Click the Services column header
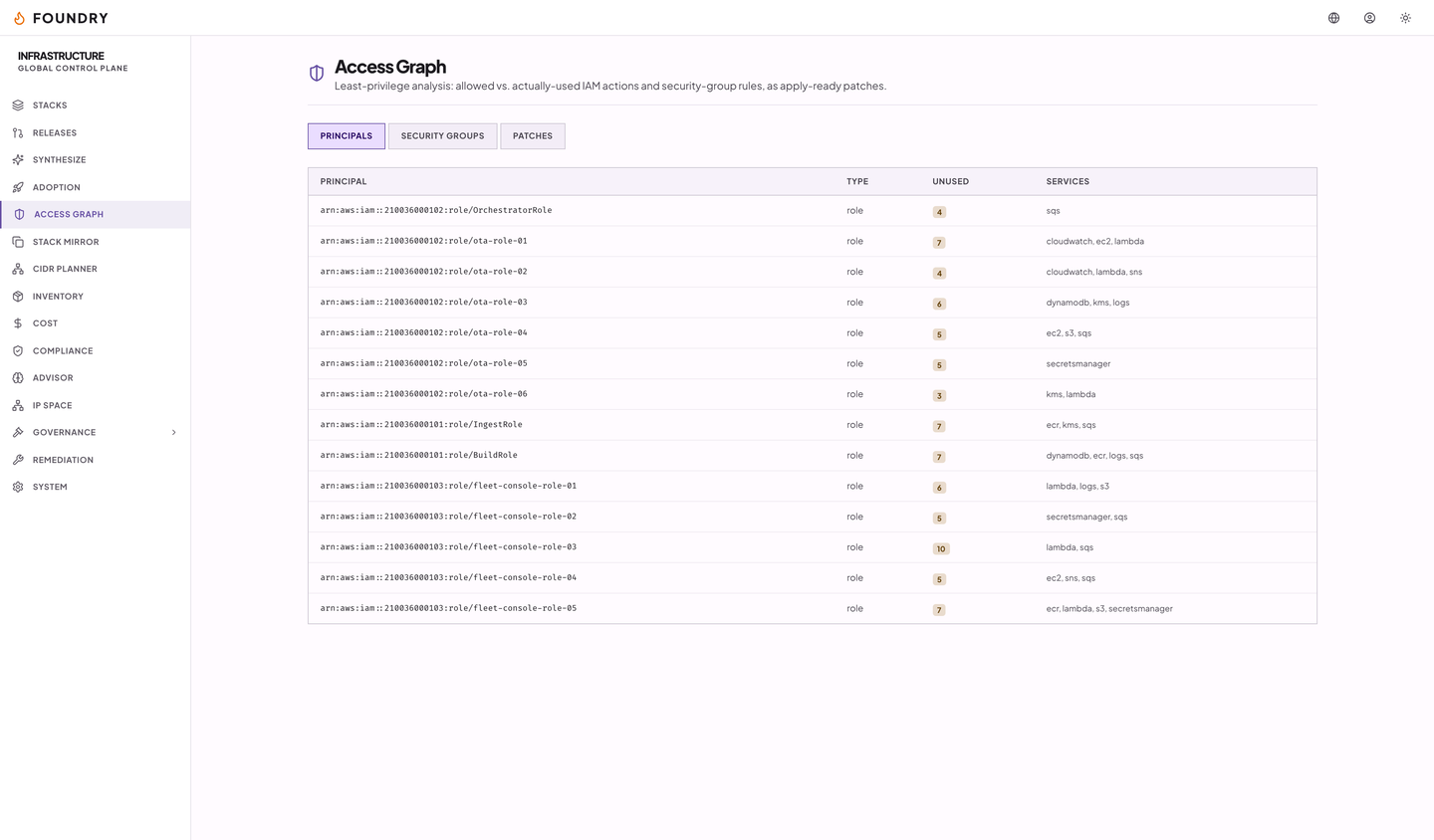Viewport: 1434px width, 840px height. coord(1068,182)
